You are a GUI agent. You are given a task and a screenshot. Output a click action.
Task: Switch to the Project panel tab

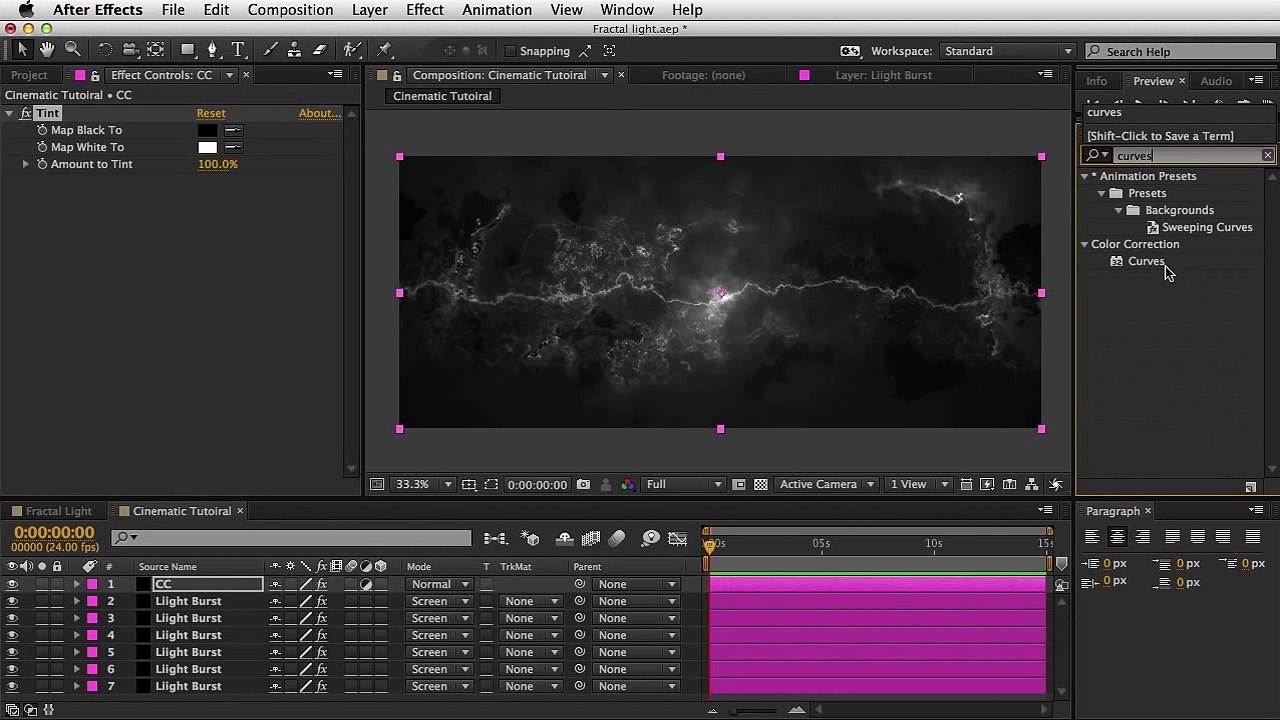(x=29, y=75)
